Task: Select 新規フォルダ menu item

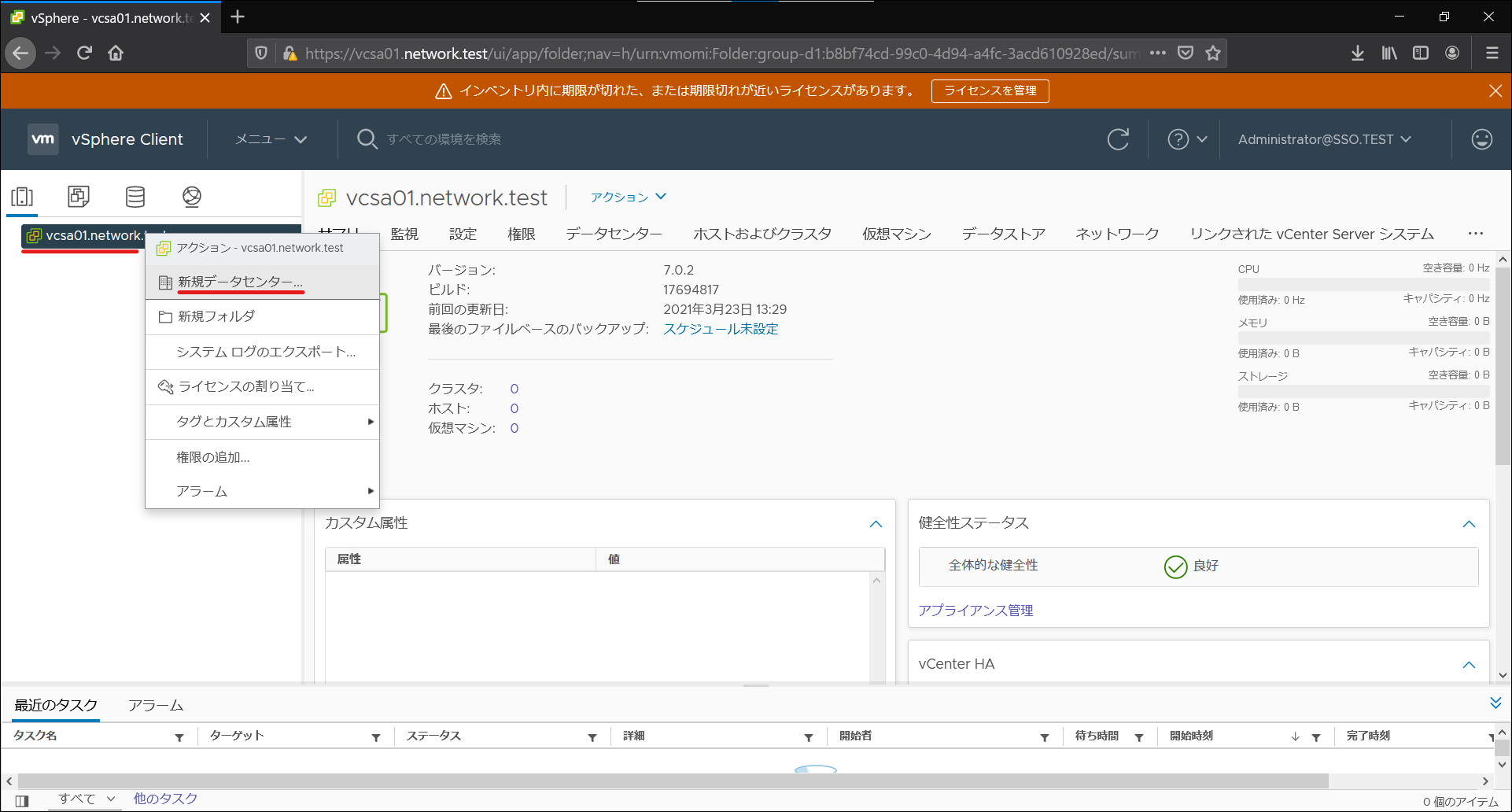Action: (x=262, y=317)
